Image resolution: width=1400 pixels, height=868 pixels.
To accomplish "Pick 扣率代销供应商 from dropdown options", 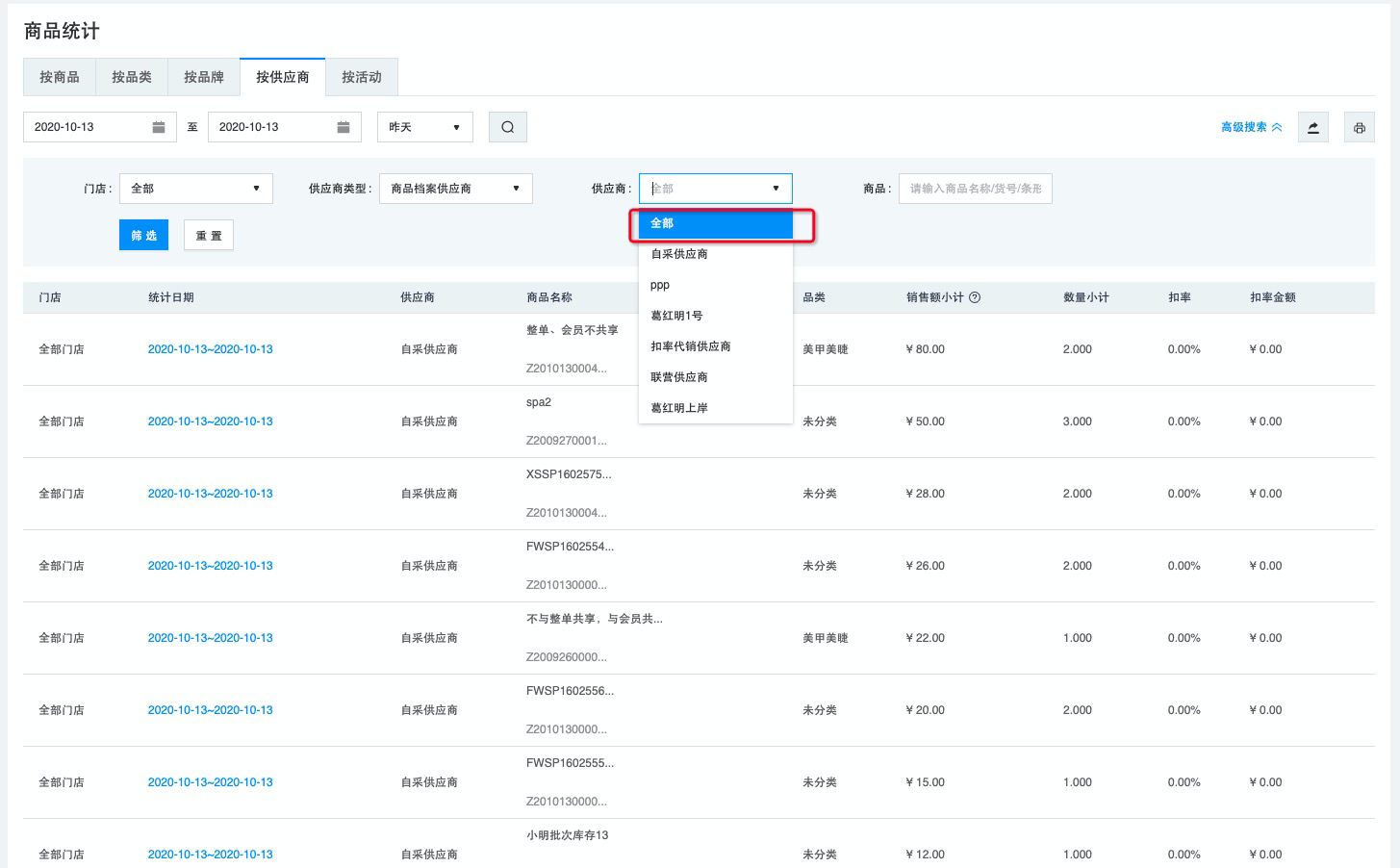I will coord(691,346).
